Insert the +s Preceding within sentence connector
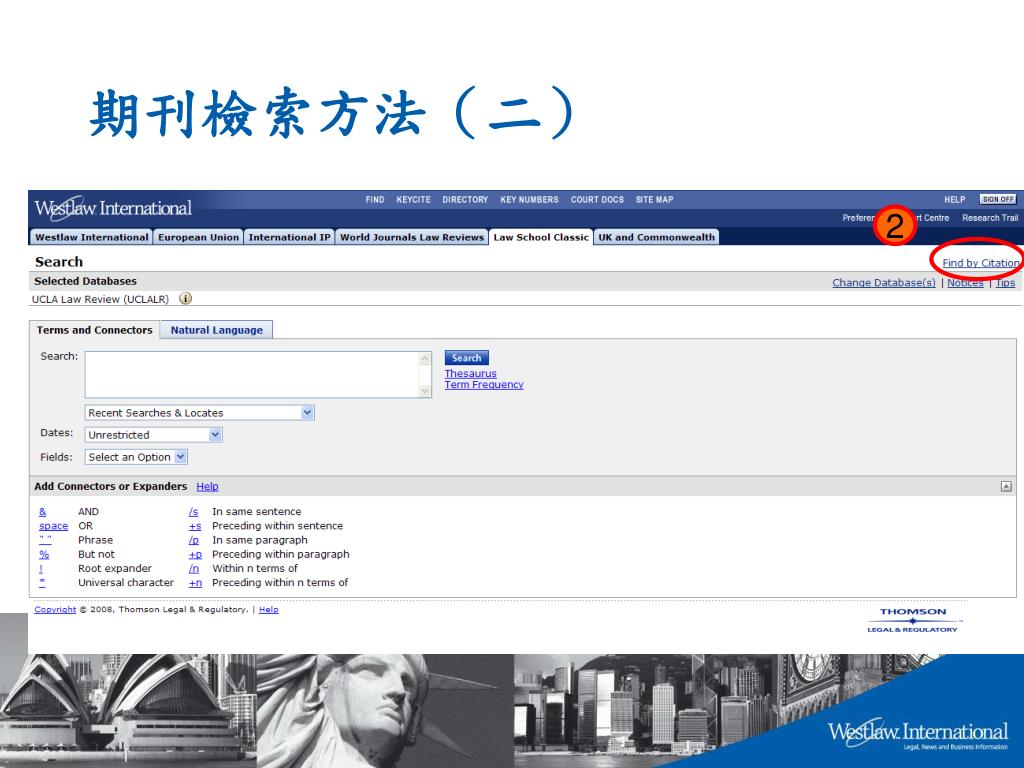 click(195, 526)
